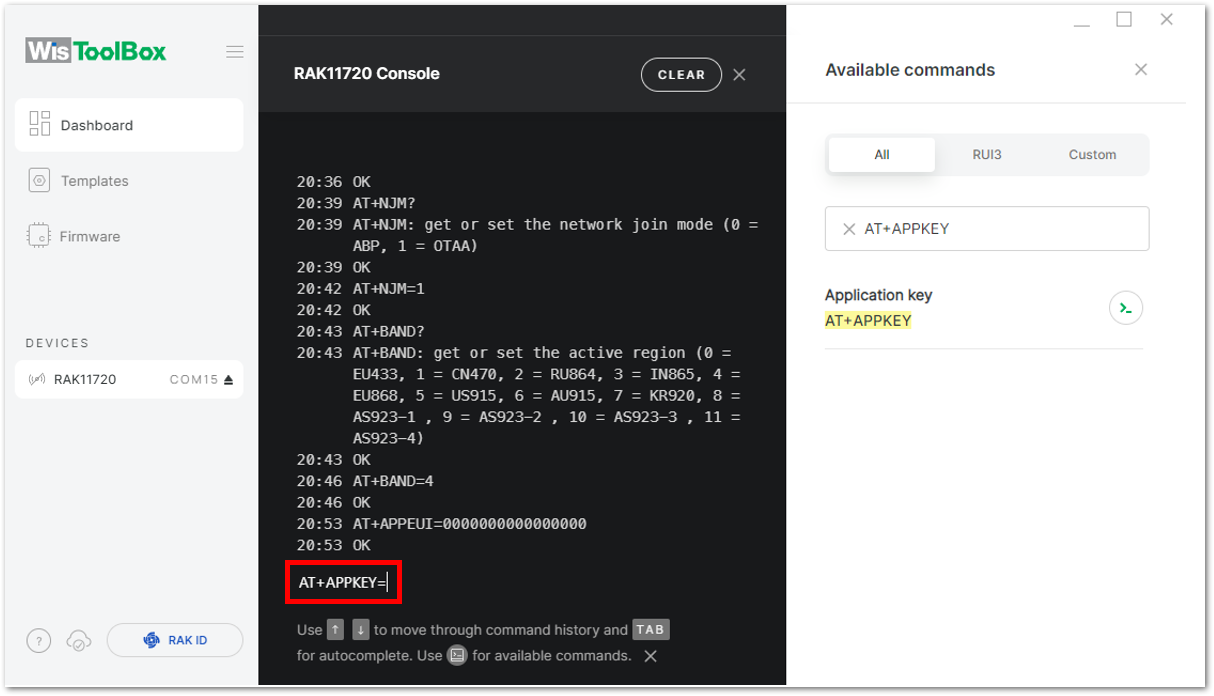Switch to the All commands tab
Viewport: 1214px width, 696px height.
882,155
